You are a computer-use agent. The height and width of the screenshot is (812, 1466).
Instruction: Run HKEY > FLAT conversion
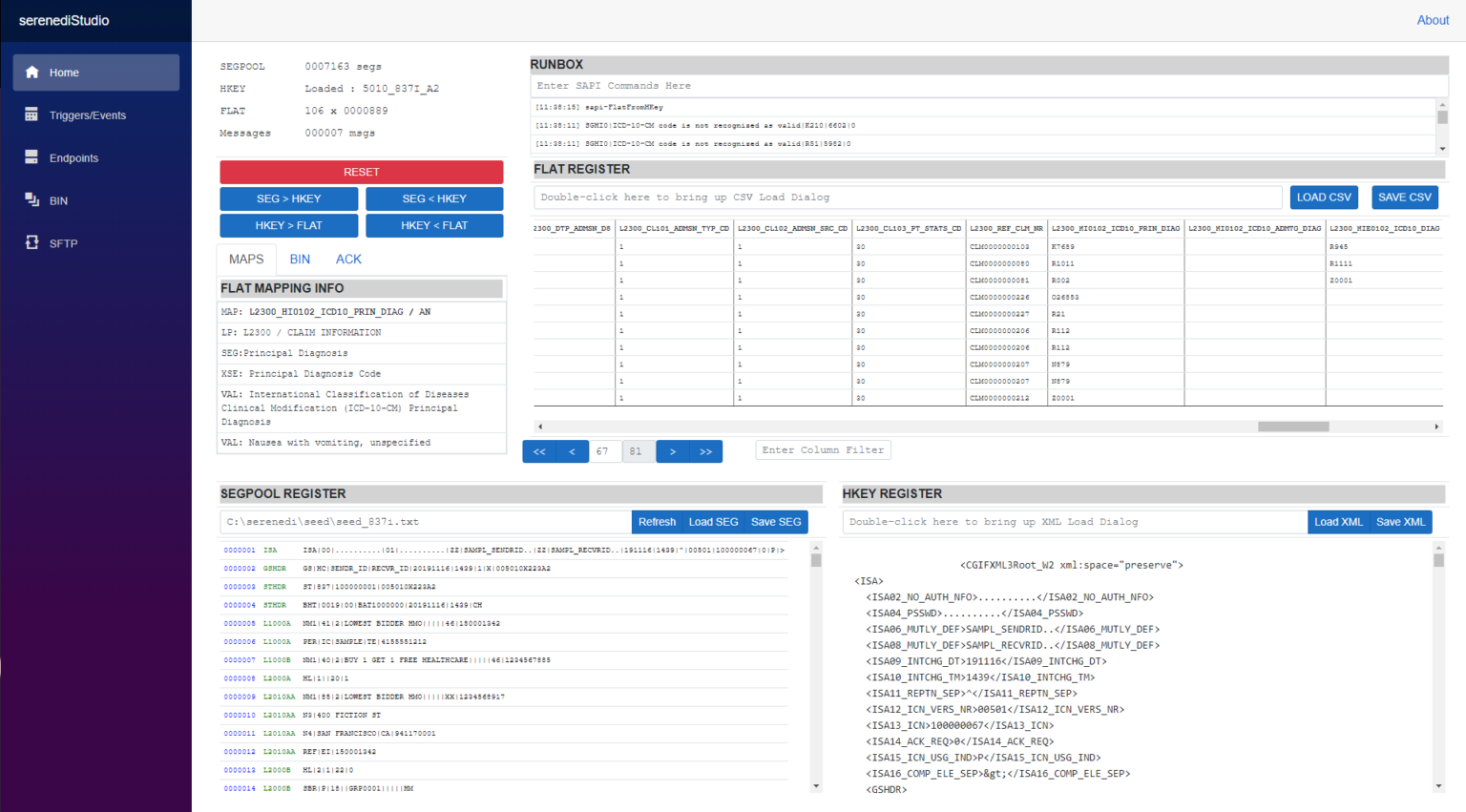coord(289,225)
